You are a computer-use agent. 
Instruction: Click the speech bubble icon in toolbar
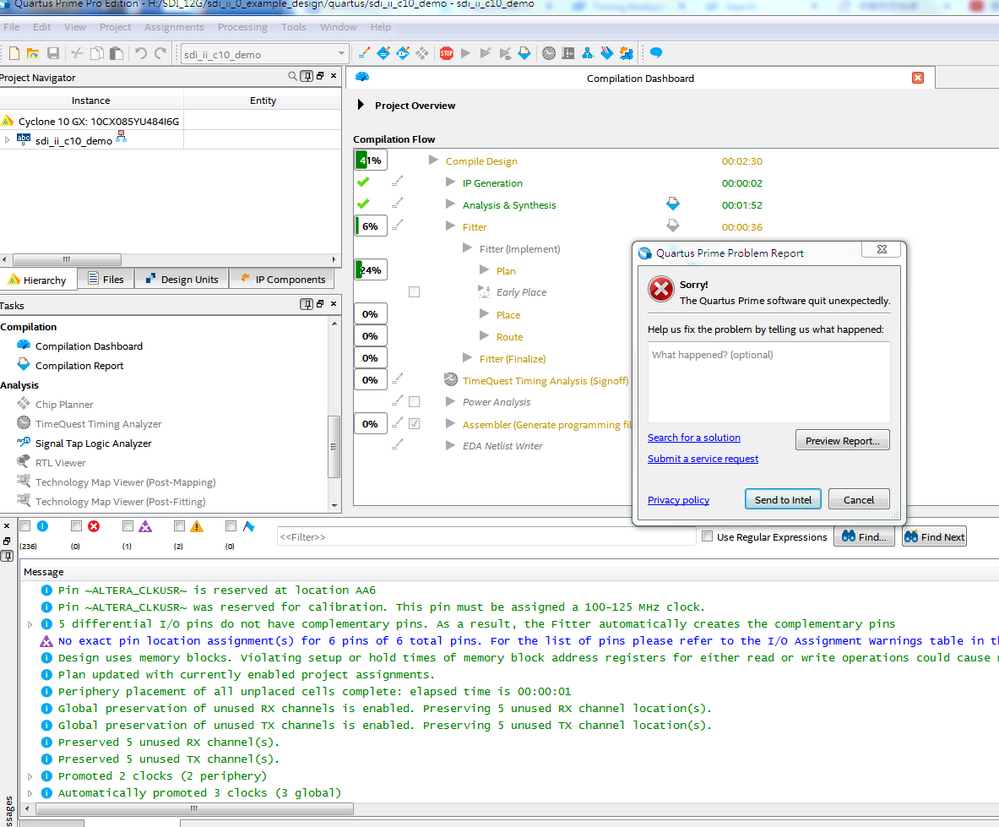pos(656,53)
